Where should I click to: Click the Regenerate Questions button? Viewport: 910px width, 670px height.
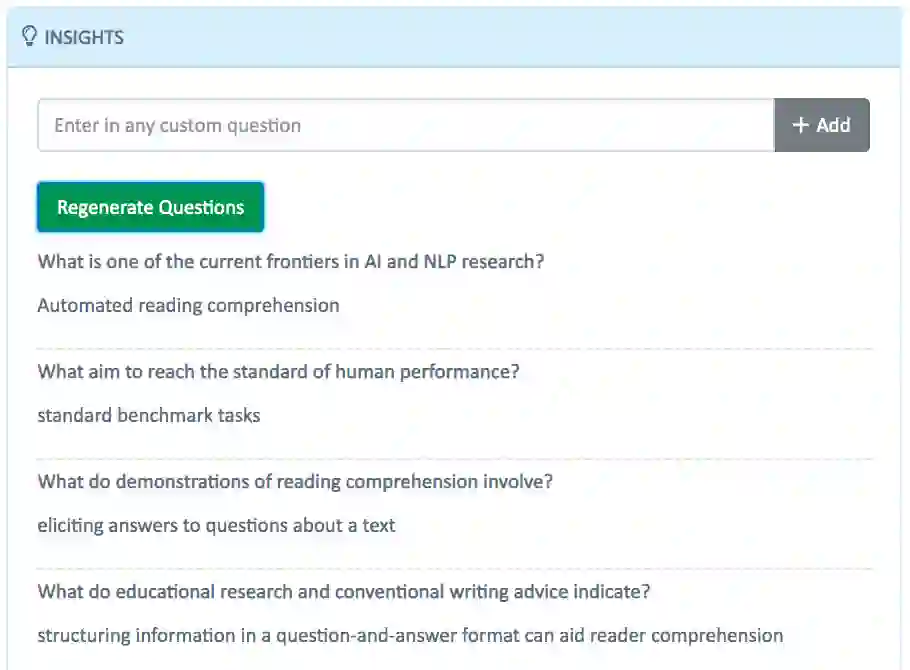(150, 207)
